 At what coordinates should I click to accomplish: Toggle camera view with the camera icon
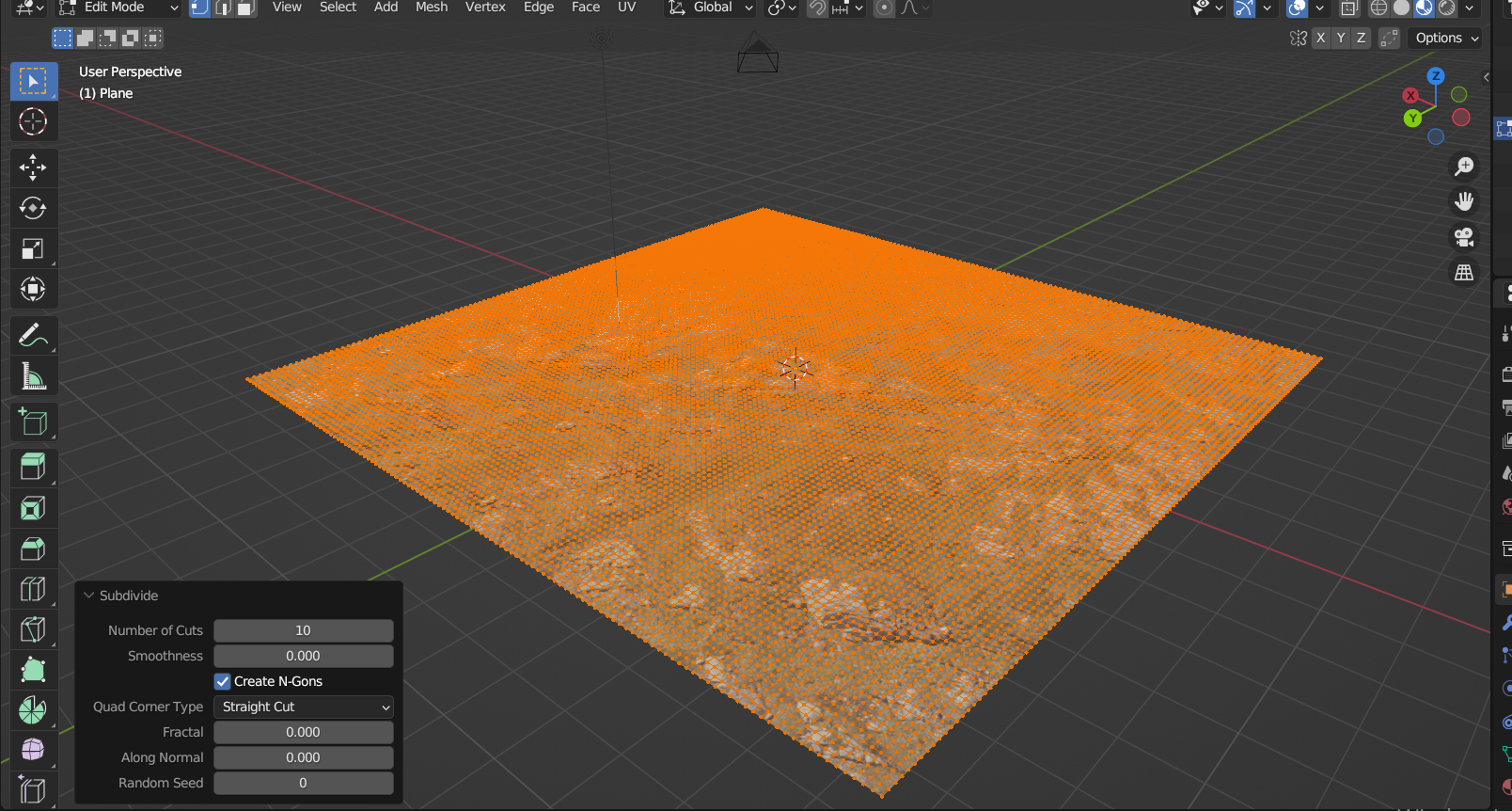[1464, 237]
